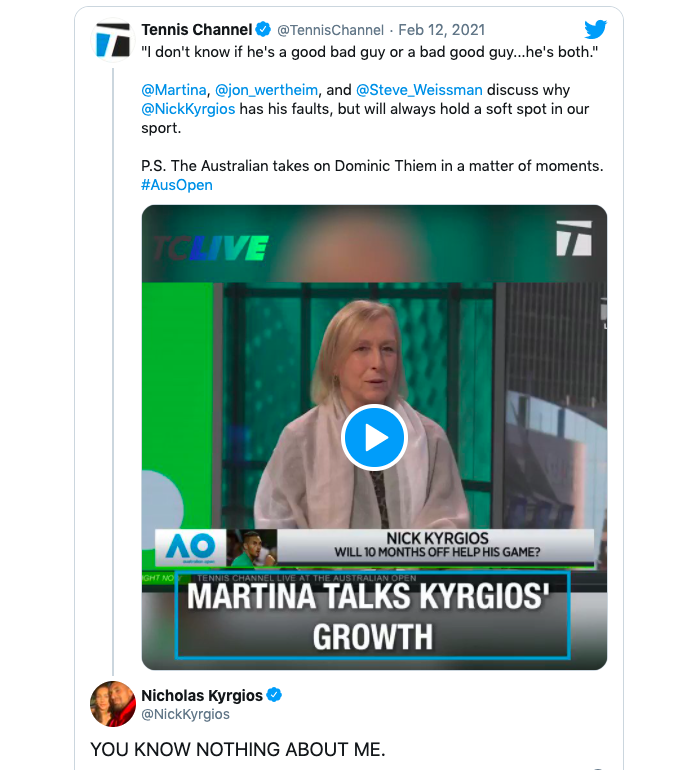The image size is (677, 770).
Task: Click the Tennis Channel display name
Action: coord(196,30)
